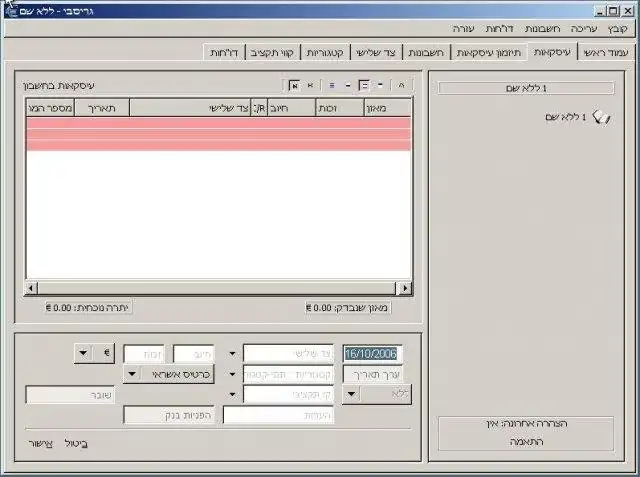Click the יתרה נוכחית € 0.00 balance label

coord(88,307)
